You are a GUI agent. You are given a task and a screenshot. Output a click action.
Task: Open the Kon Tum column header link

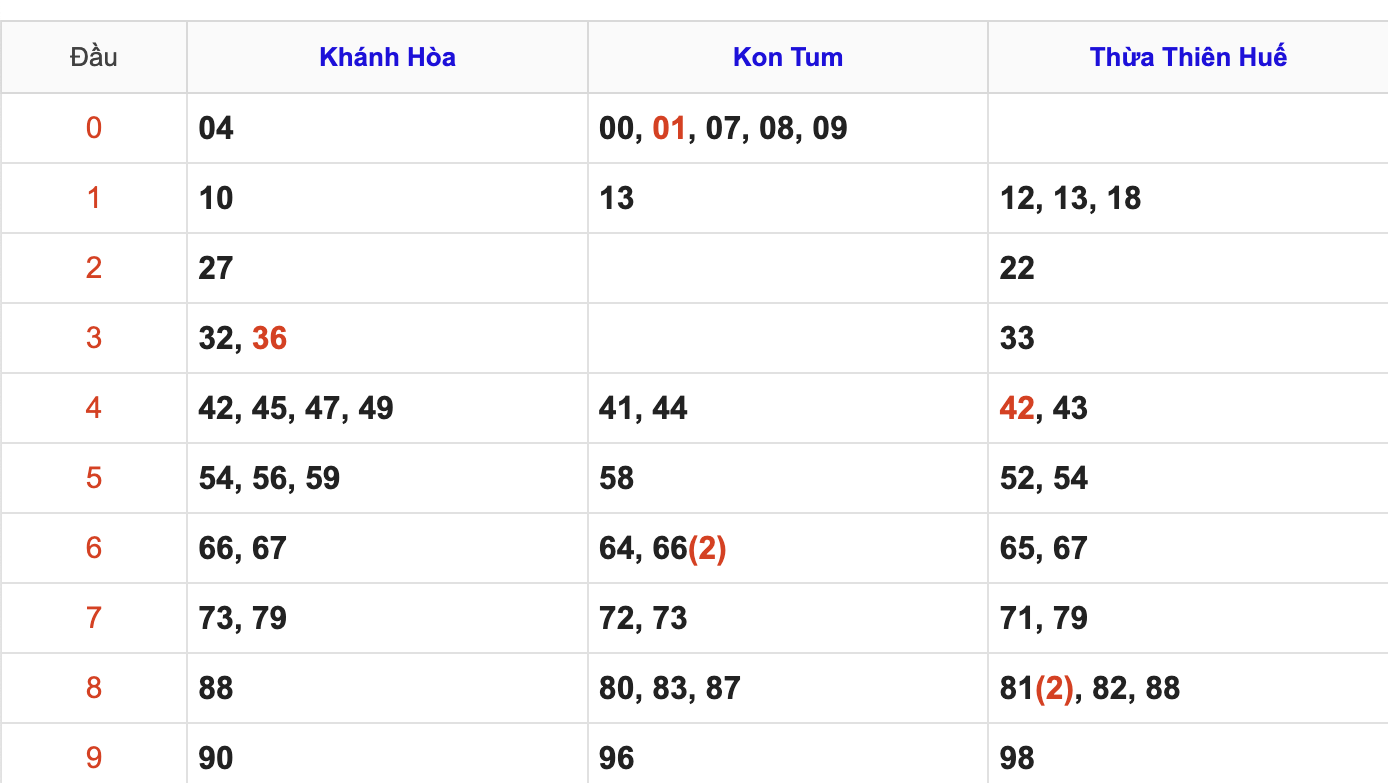788,57
